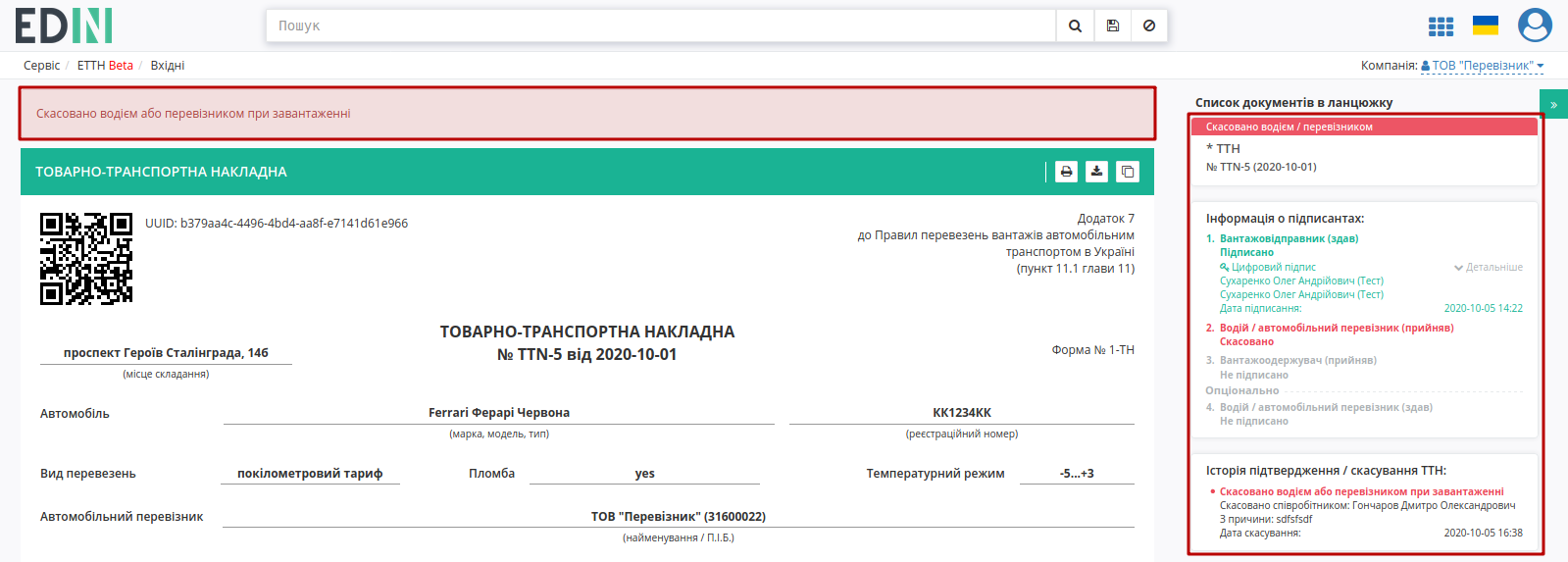Click registration number KK1234KK
Image resolution: width=1568 pixels, height=562 pixels.
(x=962, y=413)
